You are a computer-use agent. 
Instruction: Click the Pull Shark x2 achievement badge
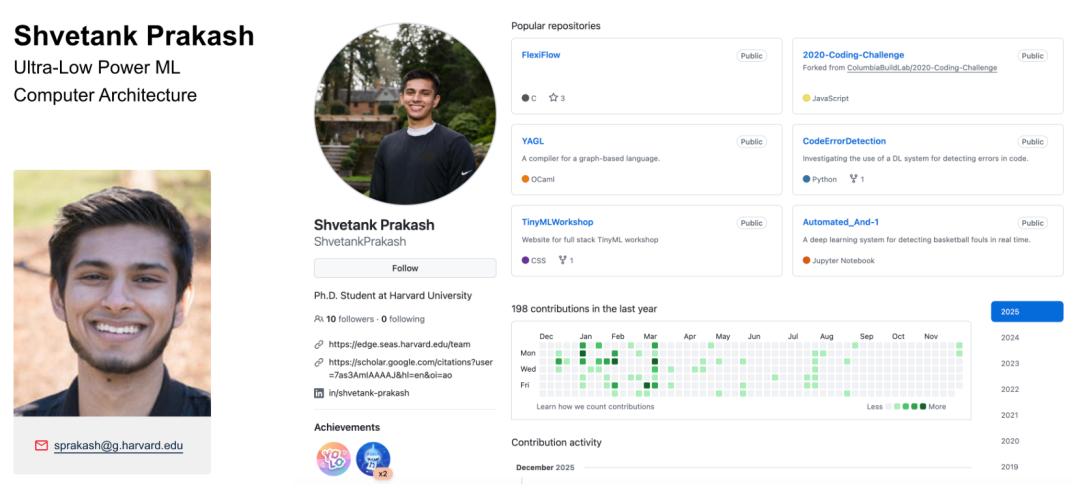373,459
